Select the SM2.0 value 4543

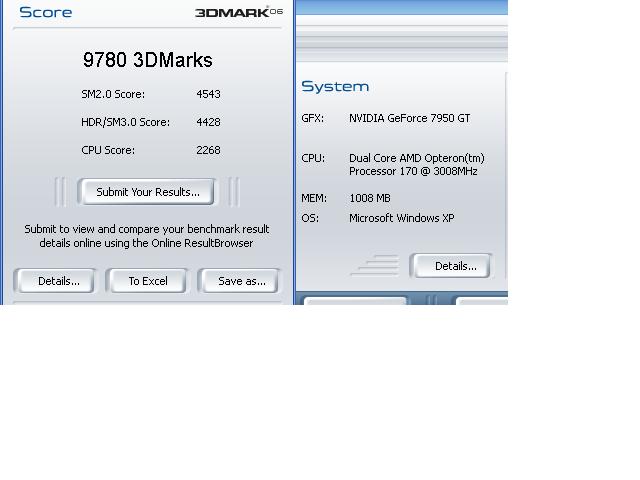208,94
